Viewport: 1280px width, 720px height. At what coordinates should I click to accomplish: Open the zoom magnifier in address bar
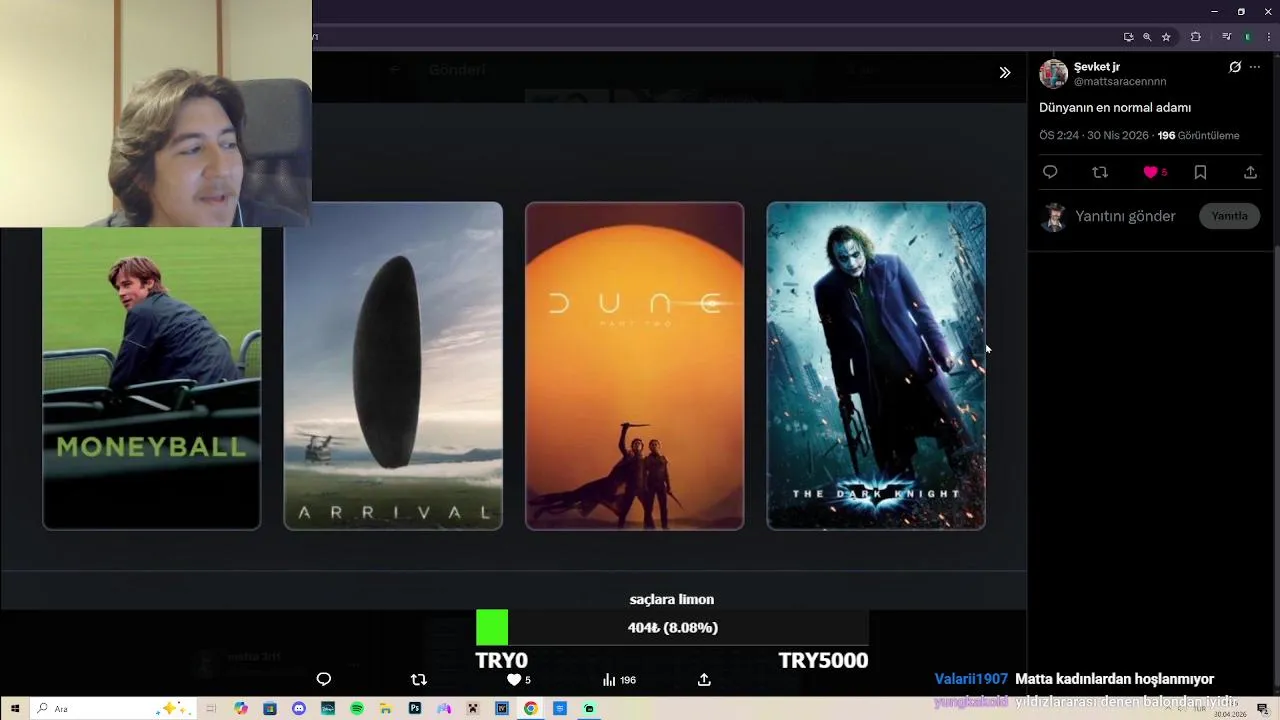1147,37
